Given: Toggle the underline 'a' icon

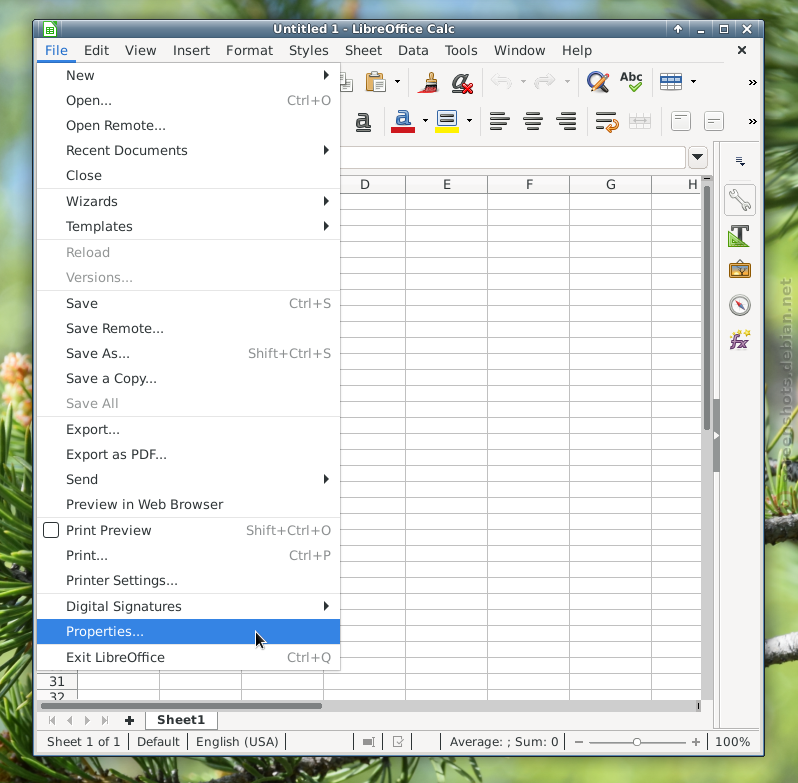Looking at the screenshot, I should coord(363,122).
